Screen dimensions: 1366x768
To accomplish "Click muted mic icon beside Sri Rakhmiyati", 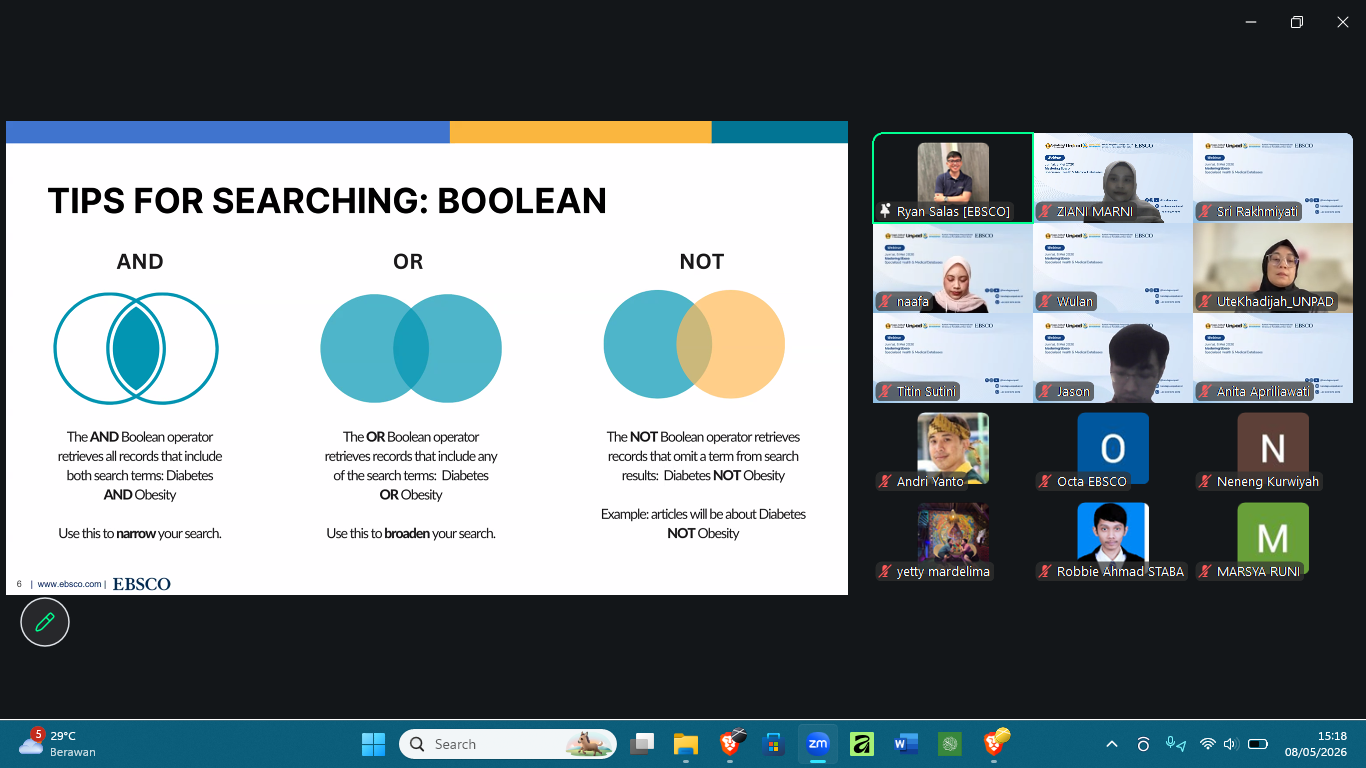I will (1205, 212).
